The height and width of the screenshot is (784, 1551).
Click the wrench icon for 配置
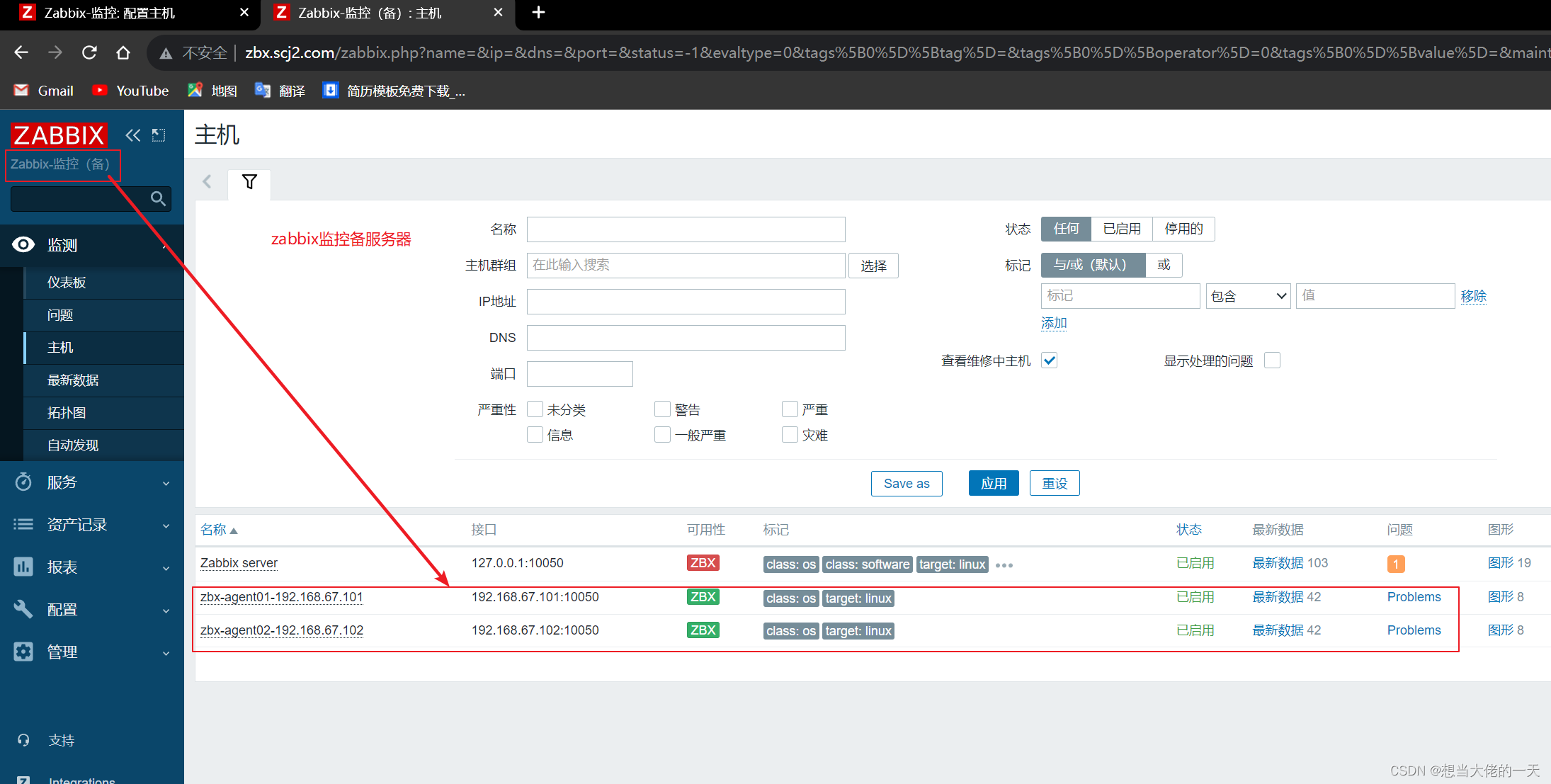click(x=23, y=610)
